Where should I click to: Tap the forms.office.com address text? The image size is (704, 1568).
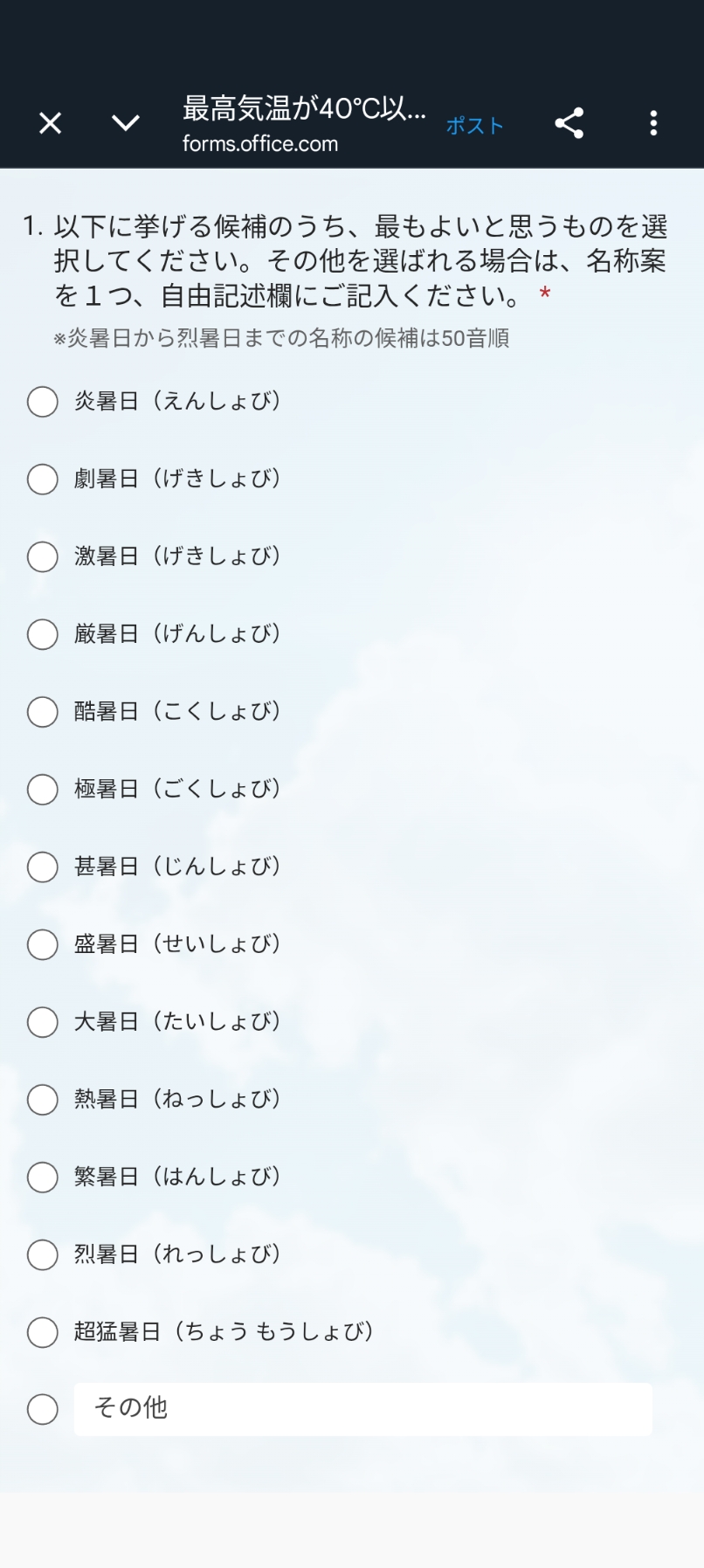click(x=260, y=144)
